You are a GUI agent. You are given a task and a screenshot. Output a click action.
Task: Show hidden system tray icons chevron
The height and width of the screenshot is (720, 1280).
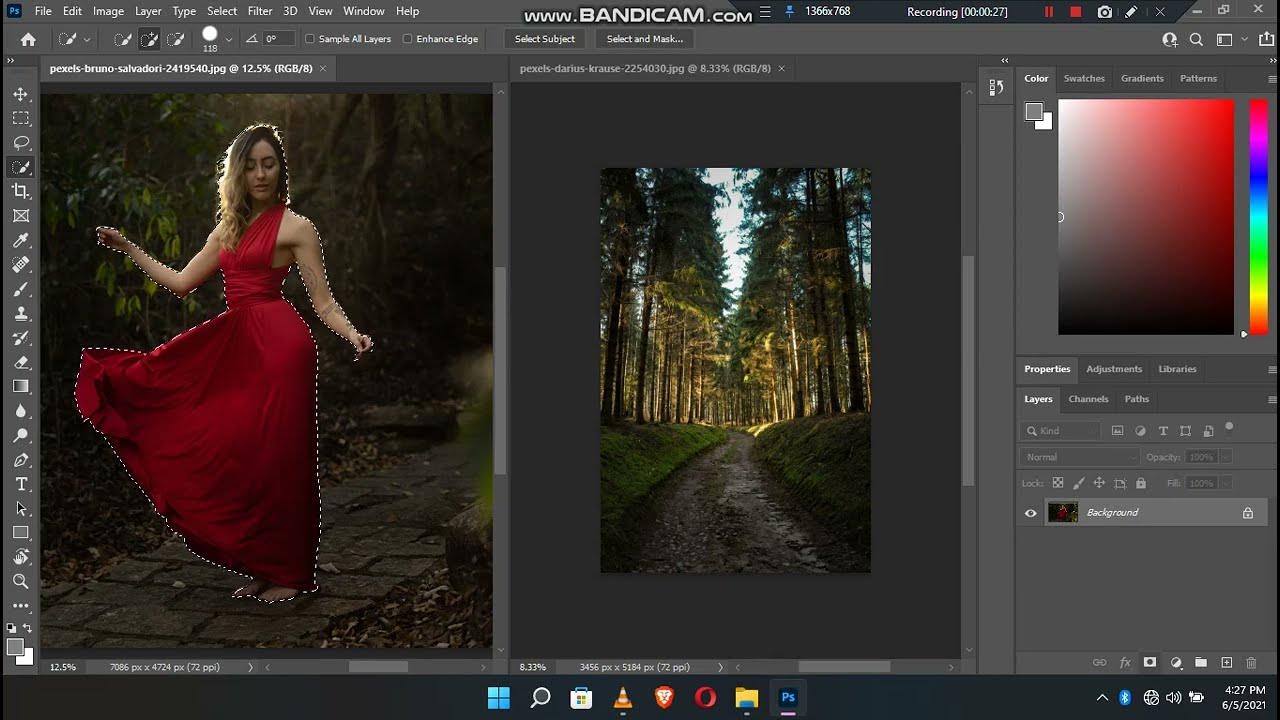(x=1102, y=697)
